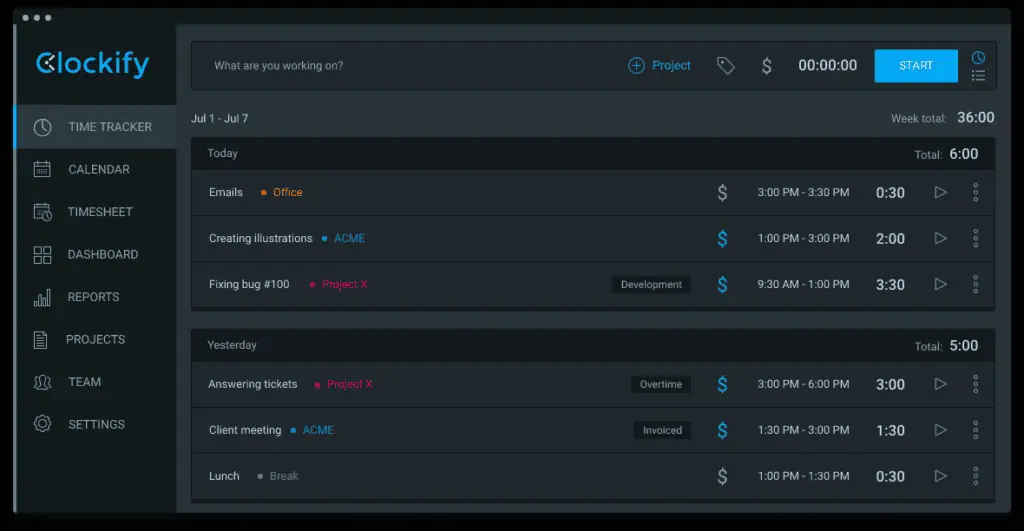
Task: Open more options for Fixing bug #100
Action: 976,284
